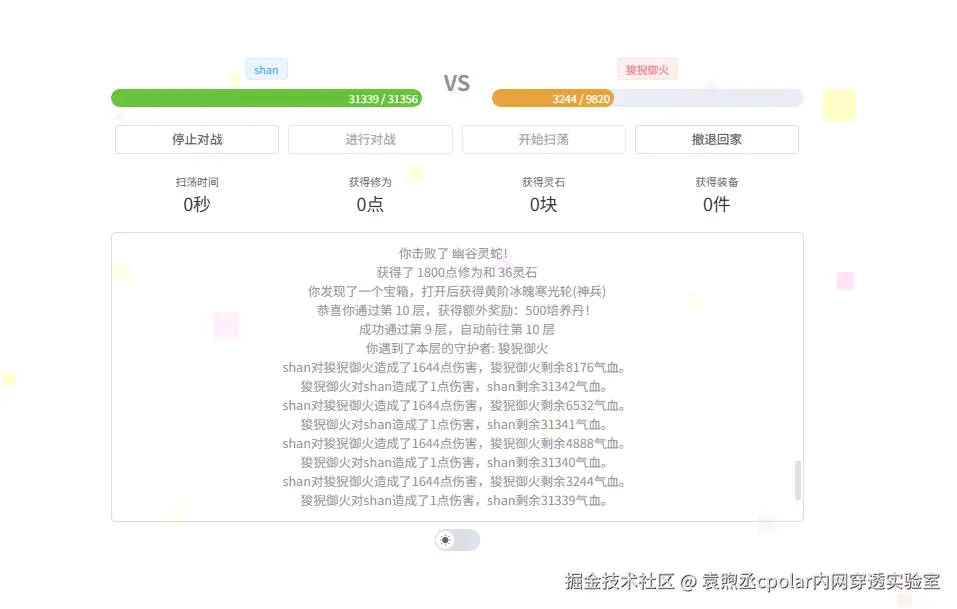The height and width of the screenshot is (609, 957).
Task: Click the VS label between health bars
Action: (457, 83)
